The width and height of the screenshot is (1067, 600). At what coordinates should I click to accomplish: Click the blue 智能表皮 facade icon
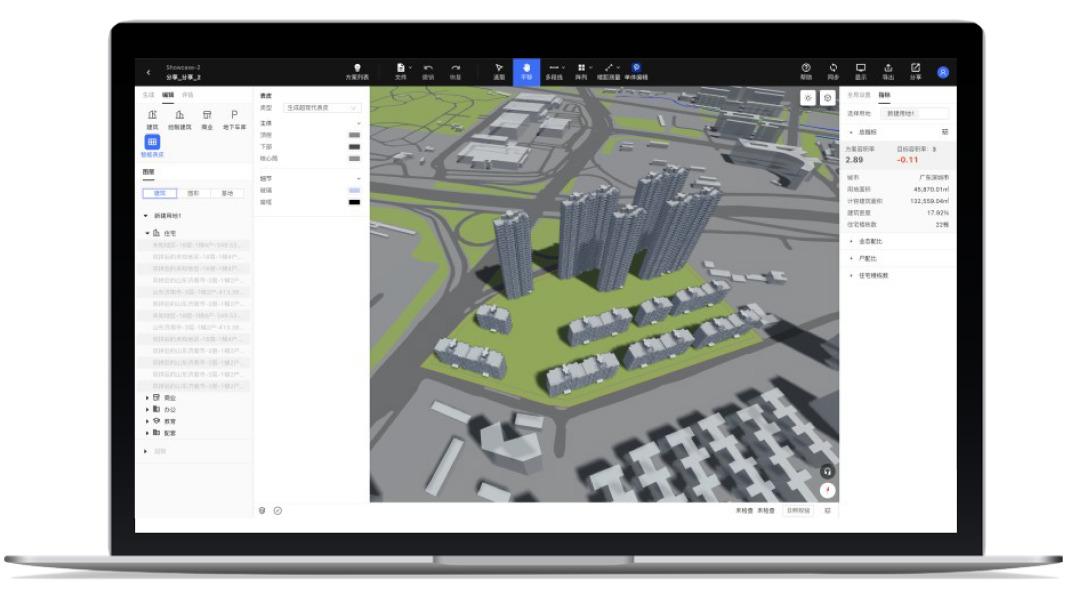(x=152, y=141)
